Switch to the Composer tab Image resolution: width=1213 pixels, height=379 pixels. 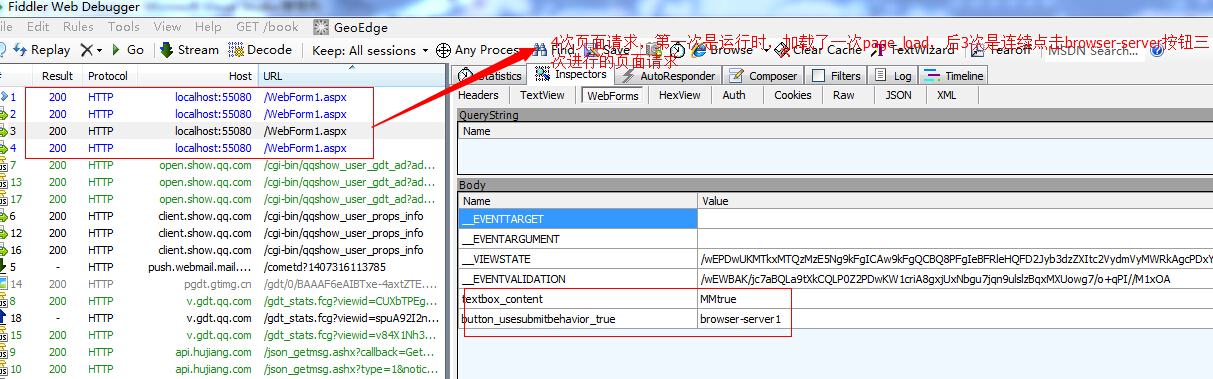coord(763,75)
